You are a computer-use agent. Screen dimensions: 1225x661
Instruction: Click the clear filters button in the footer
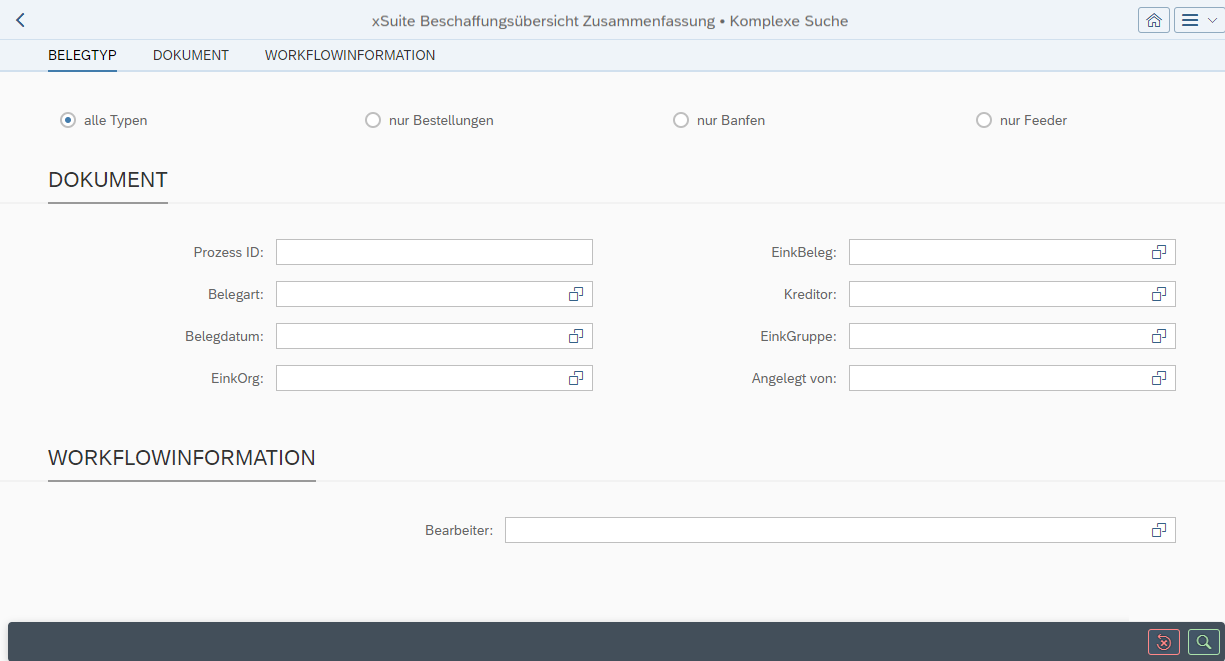pyautogui.click(x=1163, y=642)
